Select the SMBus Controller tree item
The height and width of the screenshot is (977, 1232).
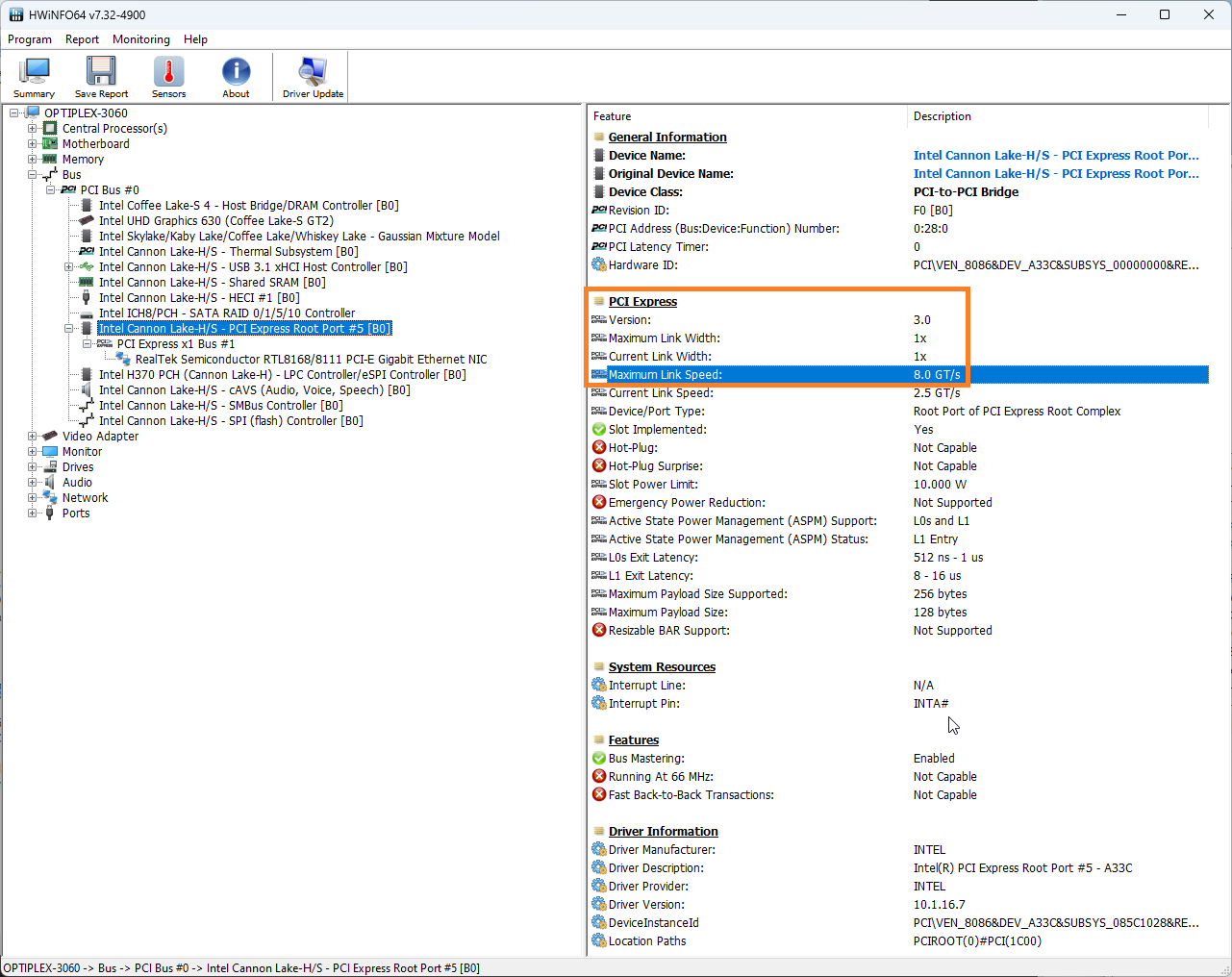(x=220, y=405)
